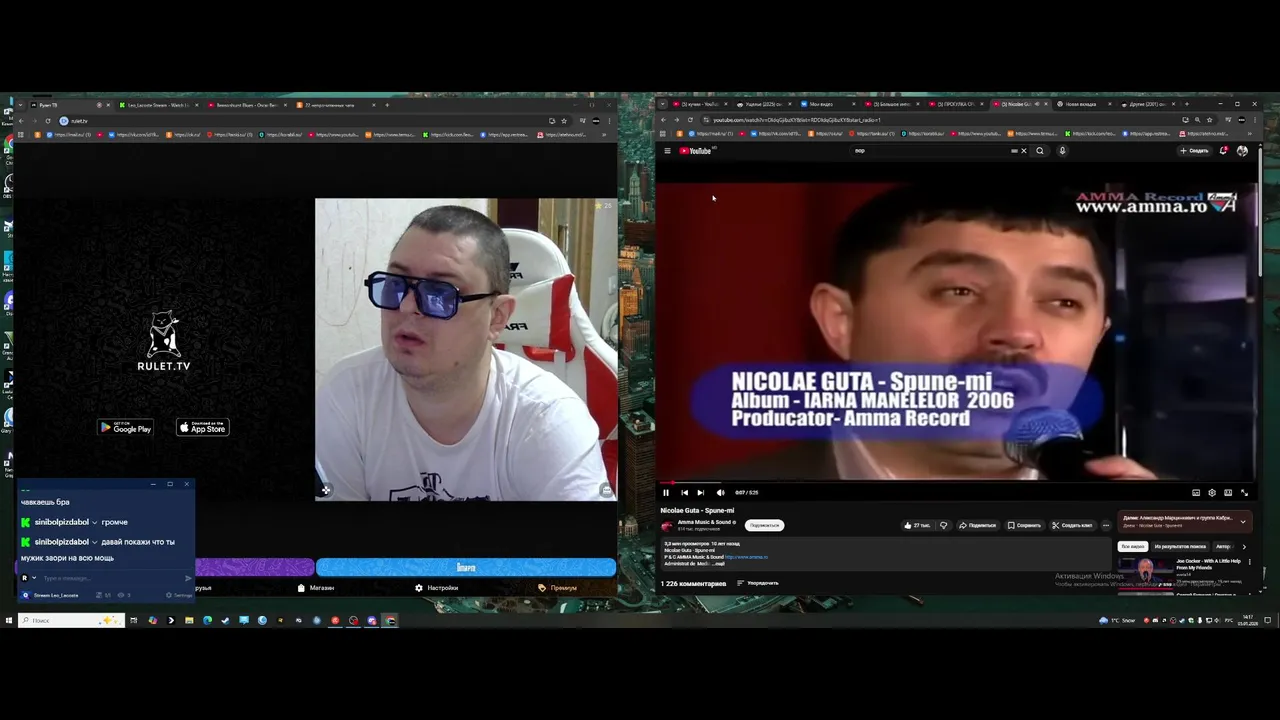Open Joe Cocker video thumbnail
Screen dimensions: 1280x720
(1145, 573)
